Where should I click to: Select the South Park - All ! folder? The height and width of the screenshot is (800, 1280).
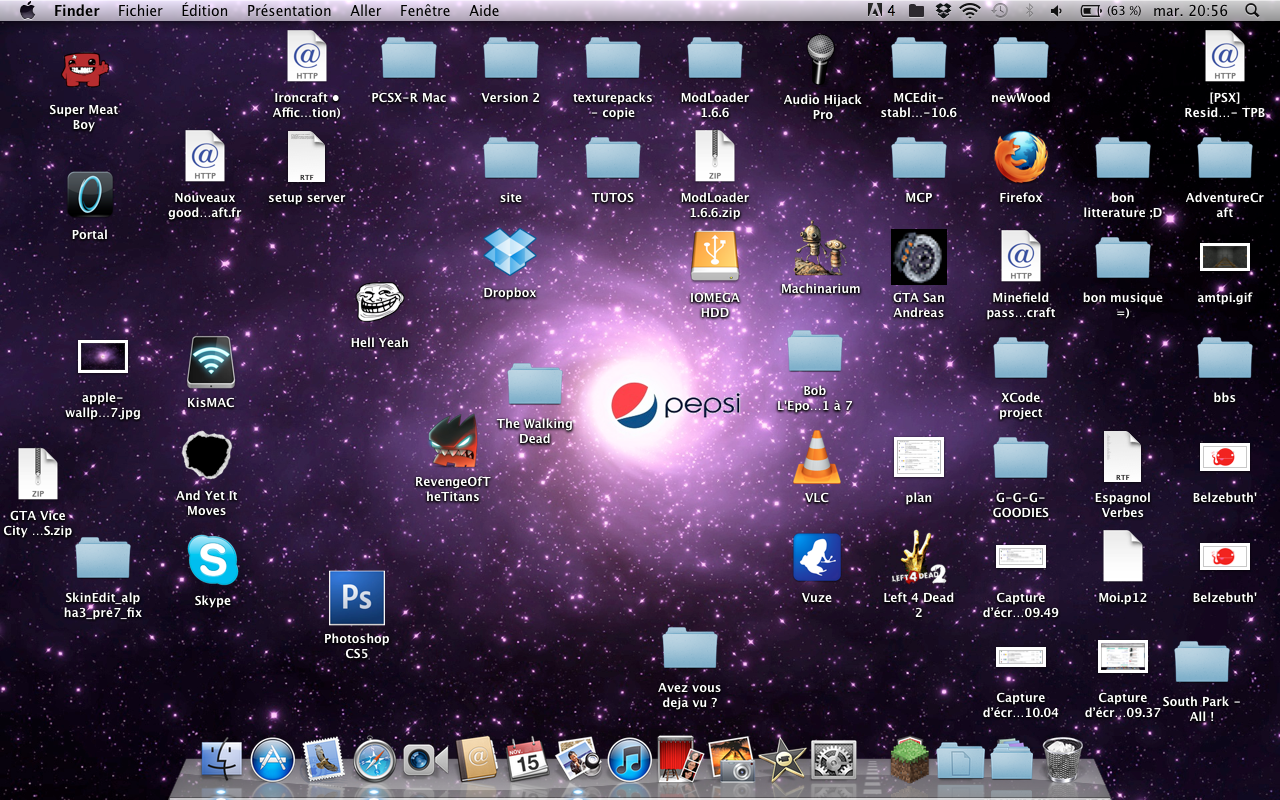click(1201, 662)
